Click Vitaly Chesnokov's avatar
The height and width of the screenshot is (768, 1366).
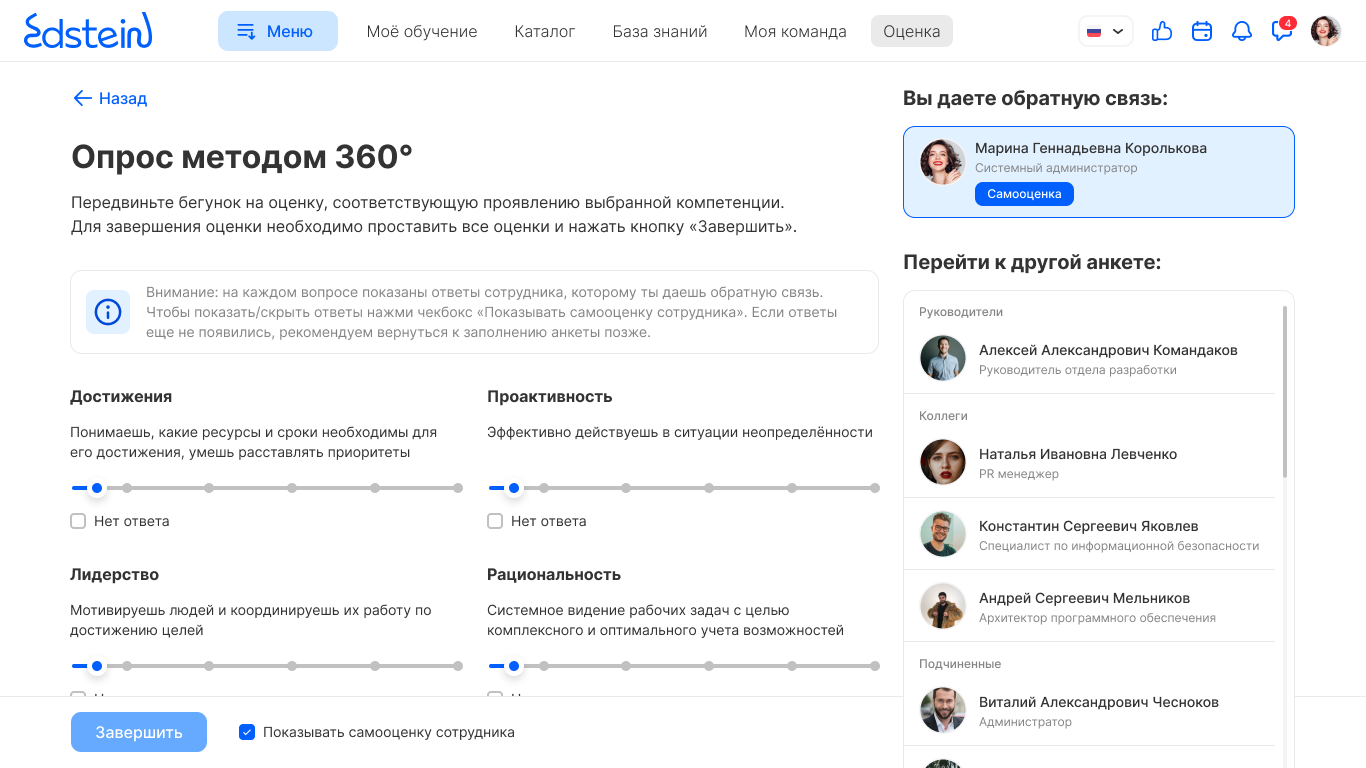tap(942, 710)
